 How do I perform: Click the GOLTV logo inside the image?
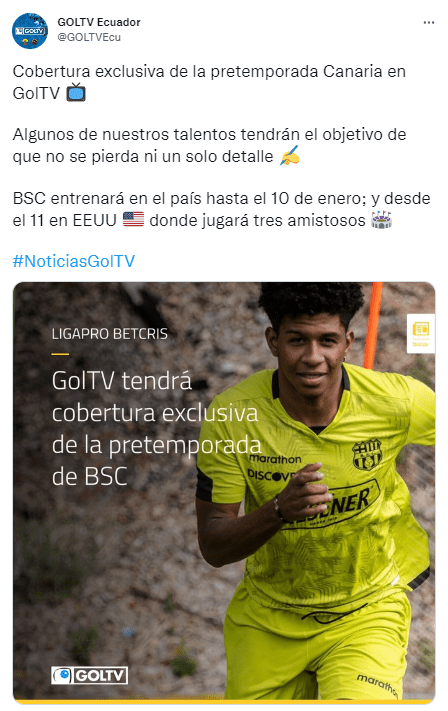pos(89,676)
